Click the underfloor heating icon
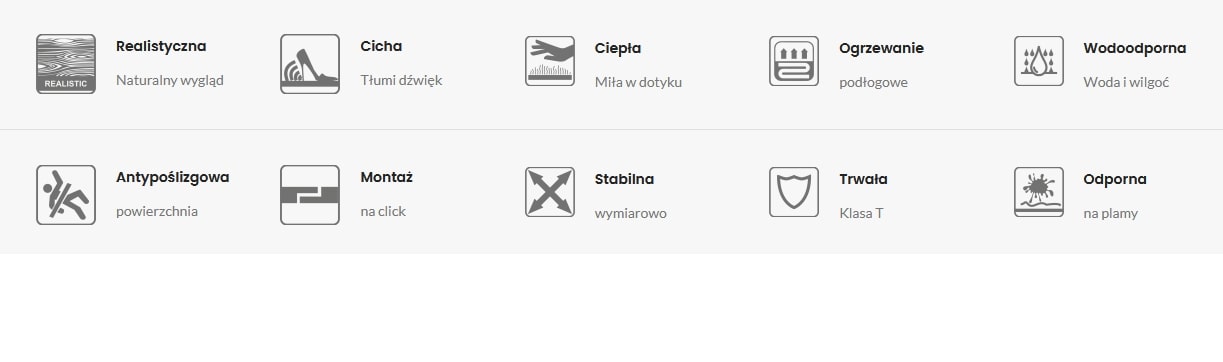This screenshot has width=1223, height=362. (x=794, y=61)
